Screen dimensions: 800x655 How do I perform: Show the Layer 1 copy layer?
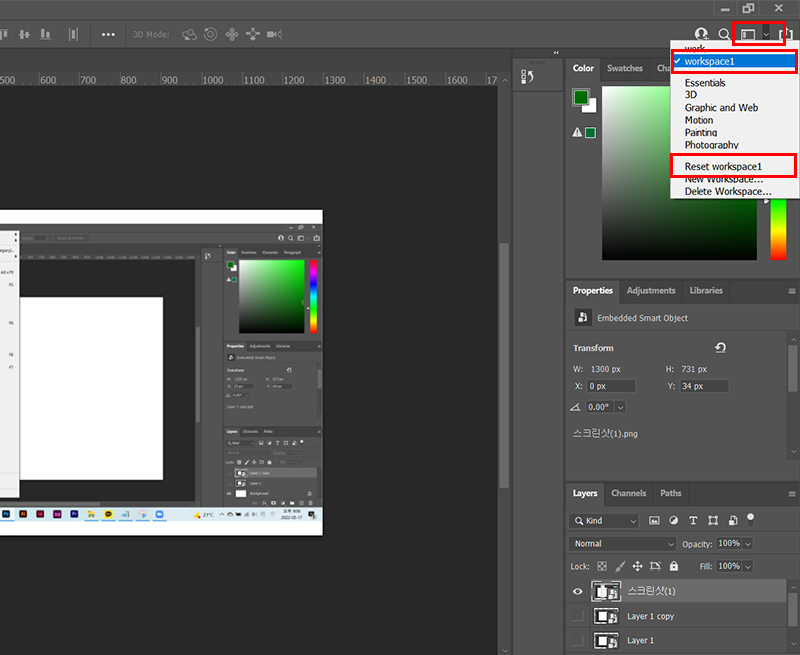click(578, 616)
